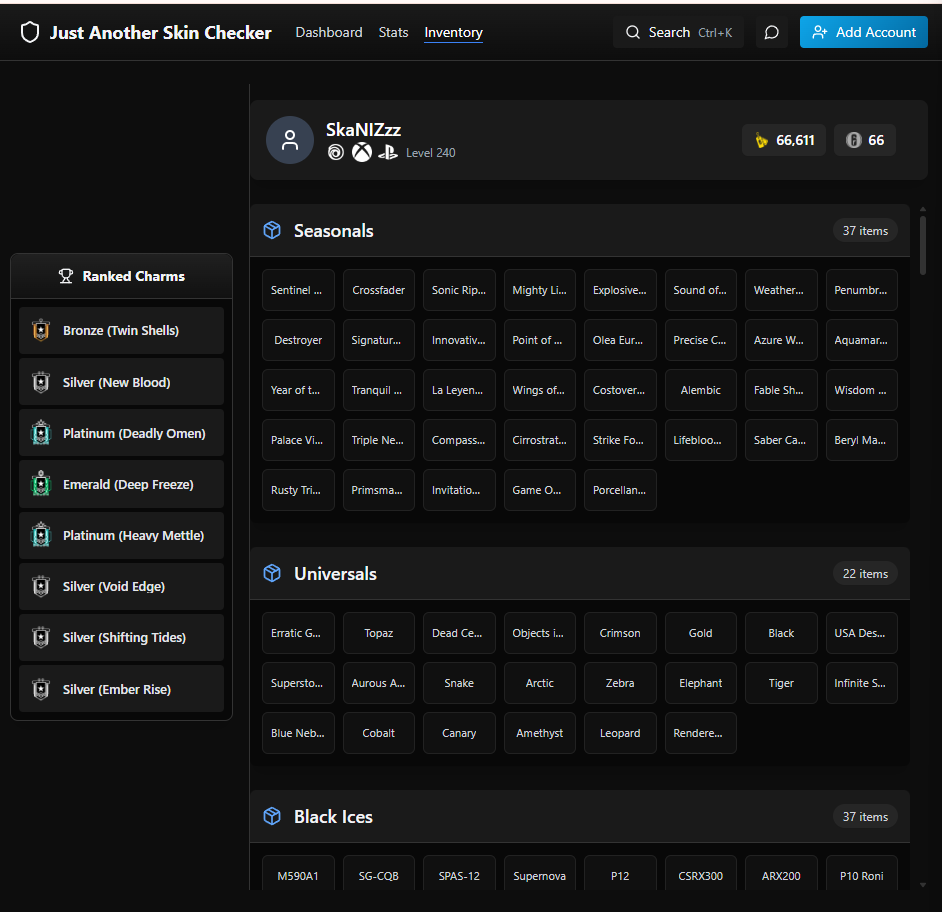Image resolution: width=942 pixels, height=912 pixels.
Task: Click the Ubisoft platform icon
Action: click(336, 153)
